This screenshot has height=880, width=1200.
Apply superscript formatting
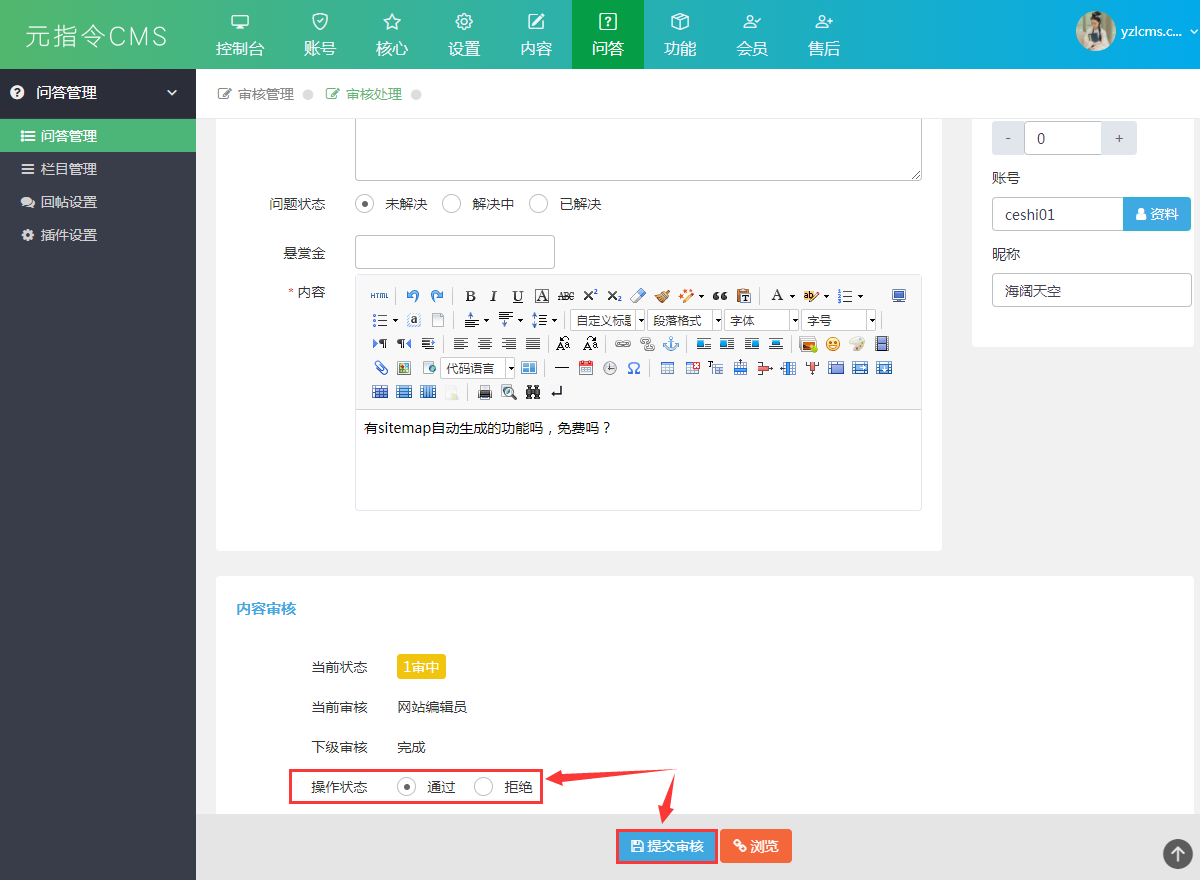(x=590, y=296)
